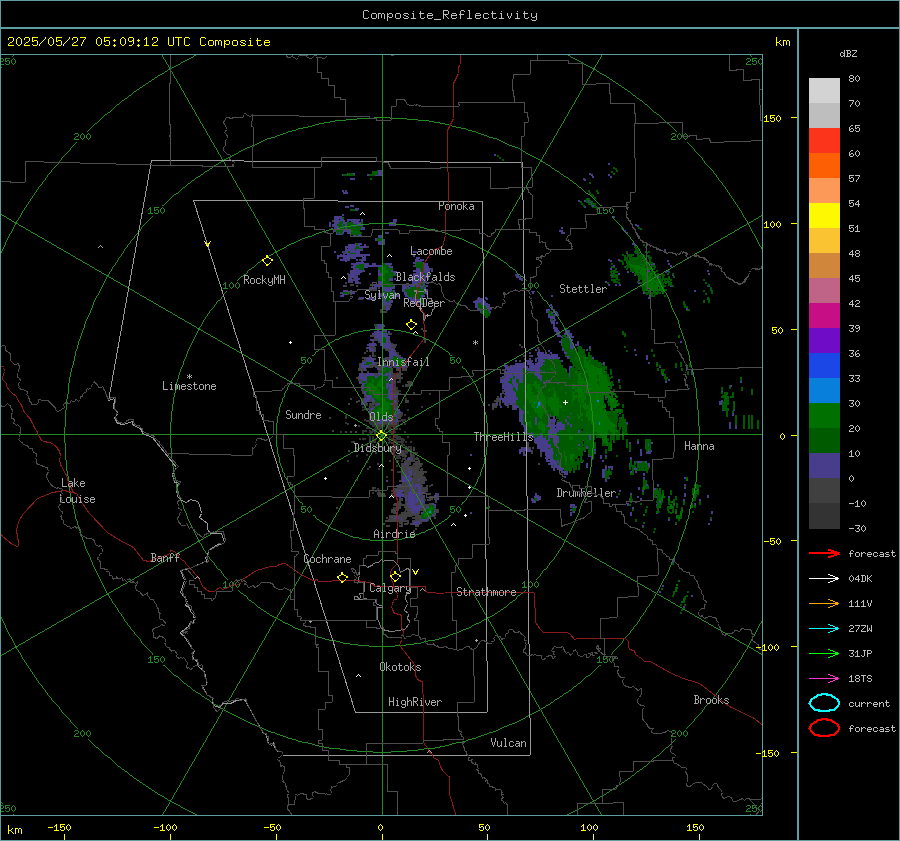Image resolution: width=900 pixels, height=841 pixels.
Task: Click the Ponoka town label
Action: (456, 207)
